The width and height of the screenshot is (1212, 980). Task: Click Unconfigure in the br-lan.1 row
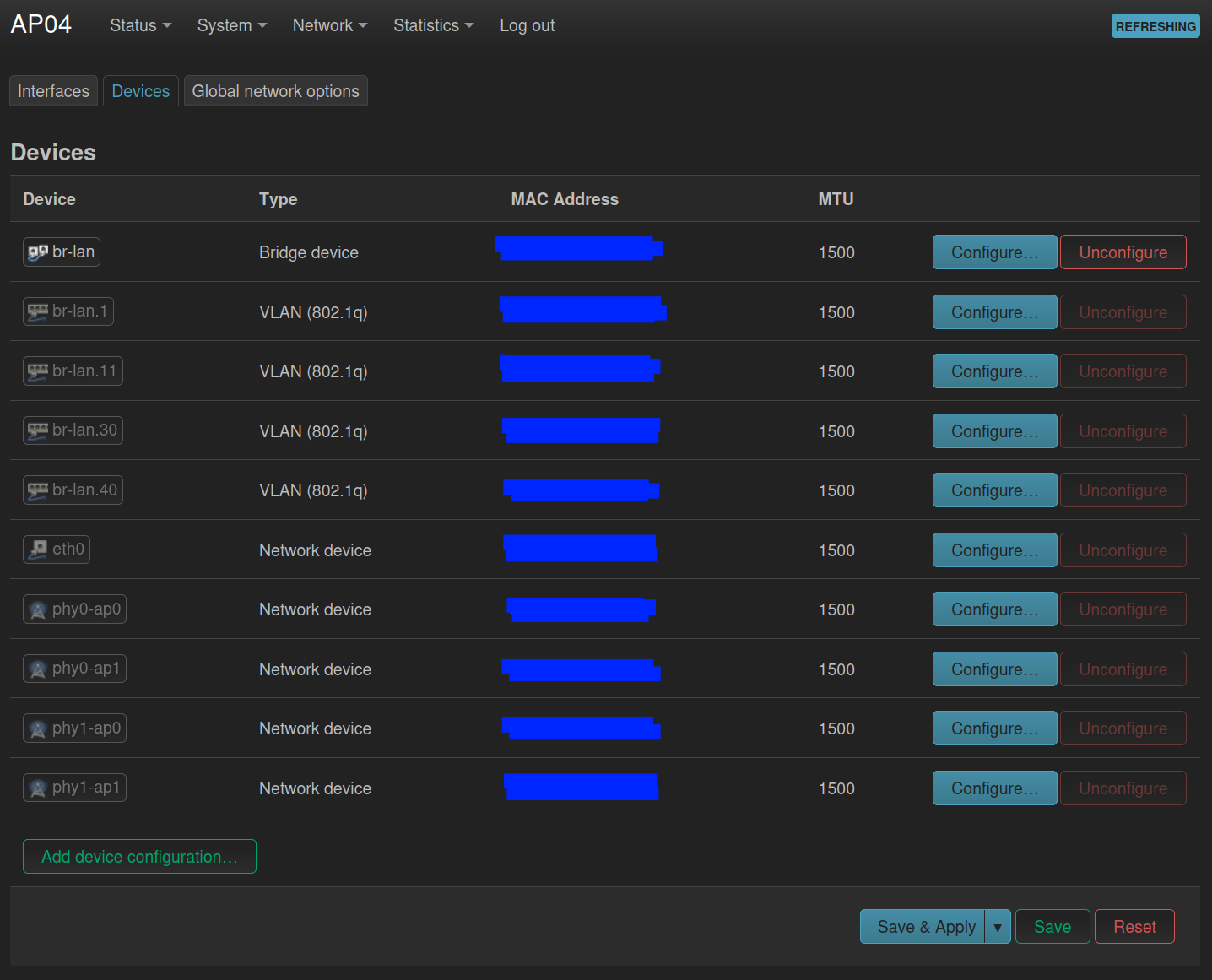1123,312
